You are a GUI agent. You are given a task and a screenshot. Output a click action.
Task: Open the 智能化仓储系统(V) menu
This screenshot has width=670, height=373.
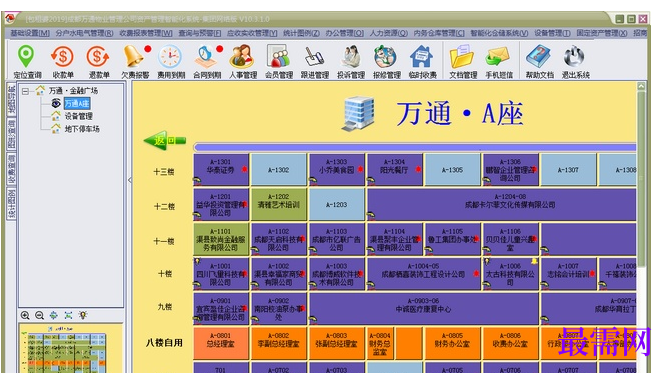[x=499, y=33]
